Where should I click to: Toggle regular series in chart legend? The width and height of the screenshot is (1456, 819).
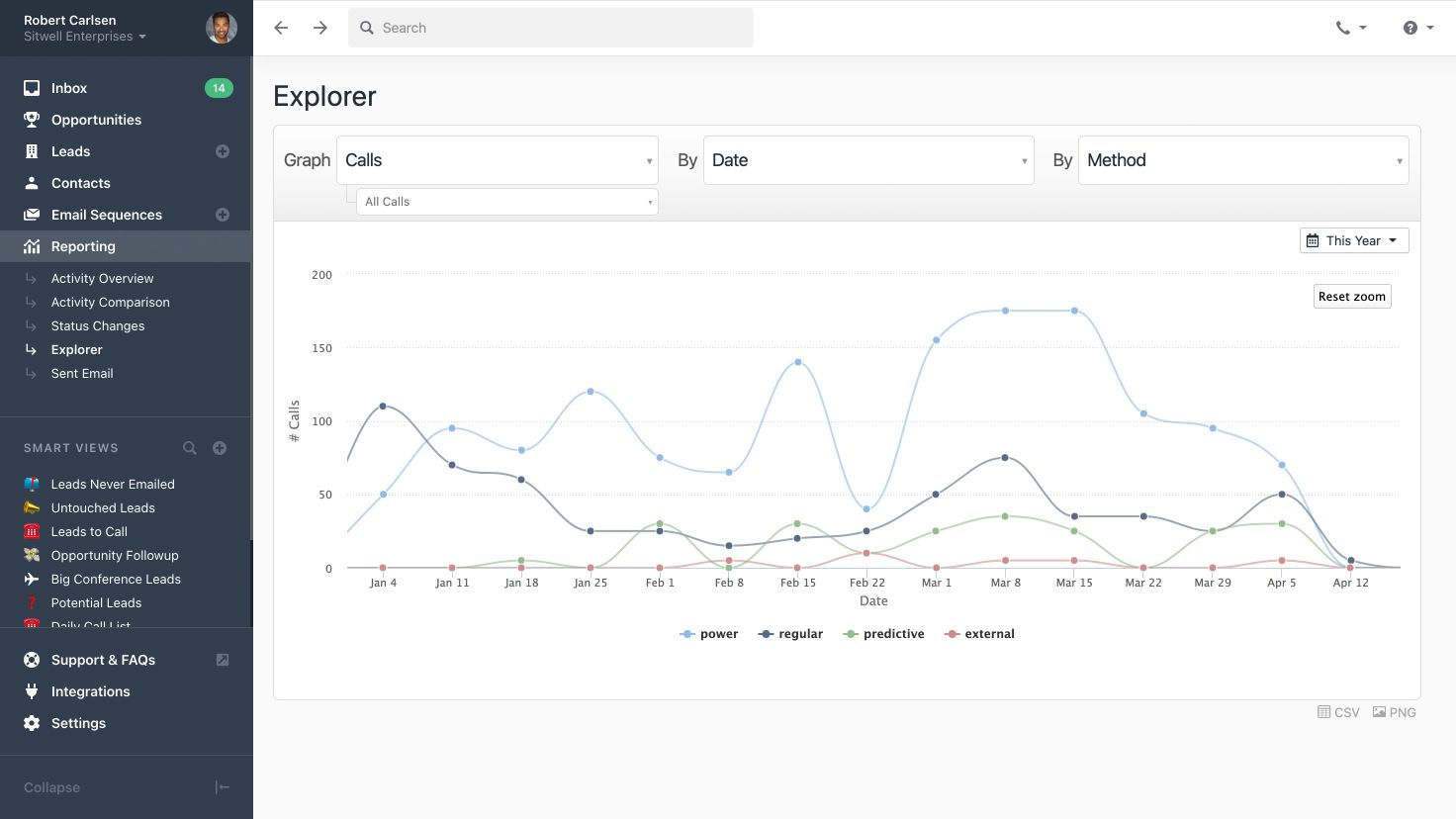tap(790, 634)
